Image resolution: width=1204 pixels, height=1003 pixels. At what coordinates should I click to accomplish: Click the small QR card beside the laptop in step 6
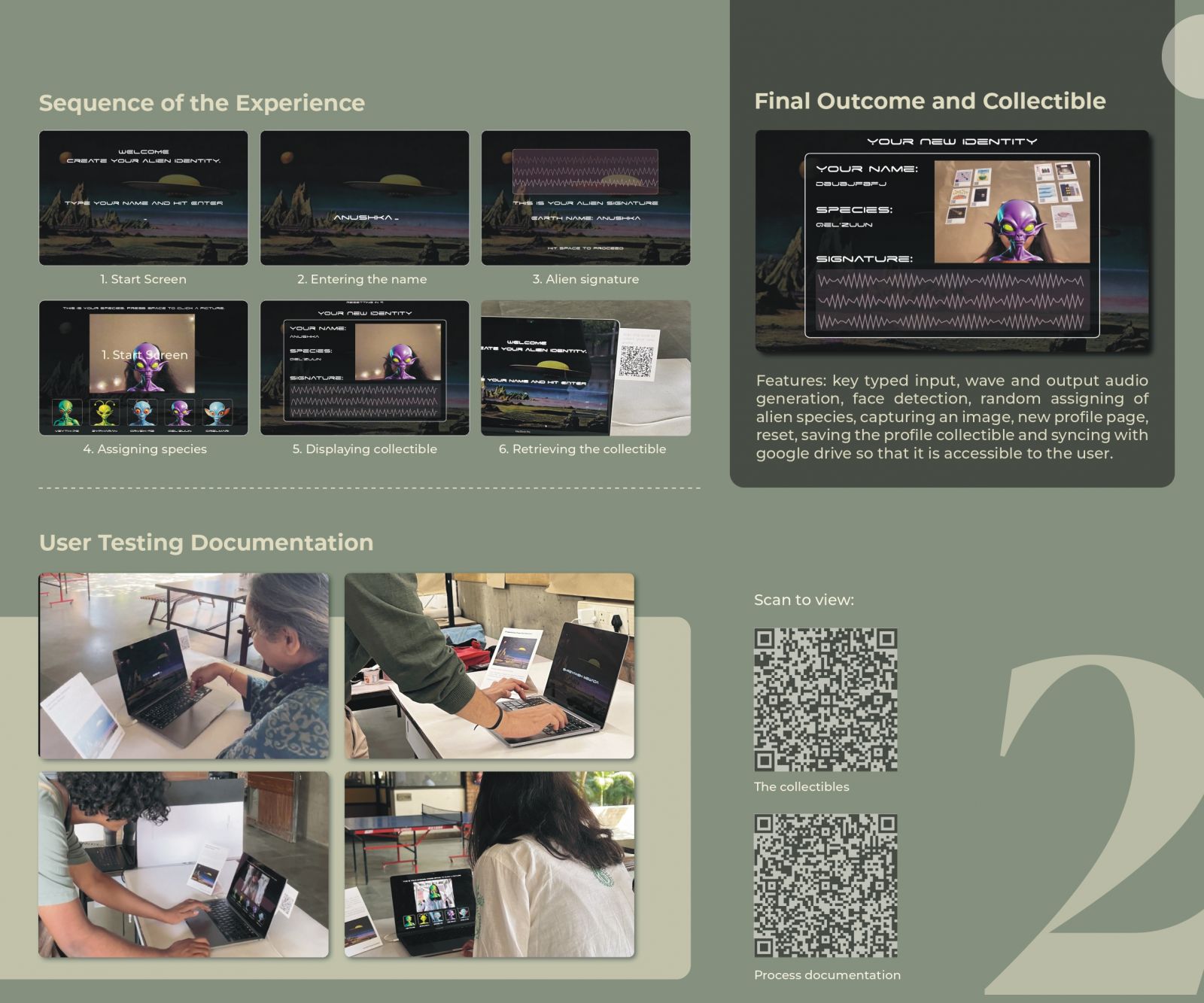(638, 354)
